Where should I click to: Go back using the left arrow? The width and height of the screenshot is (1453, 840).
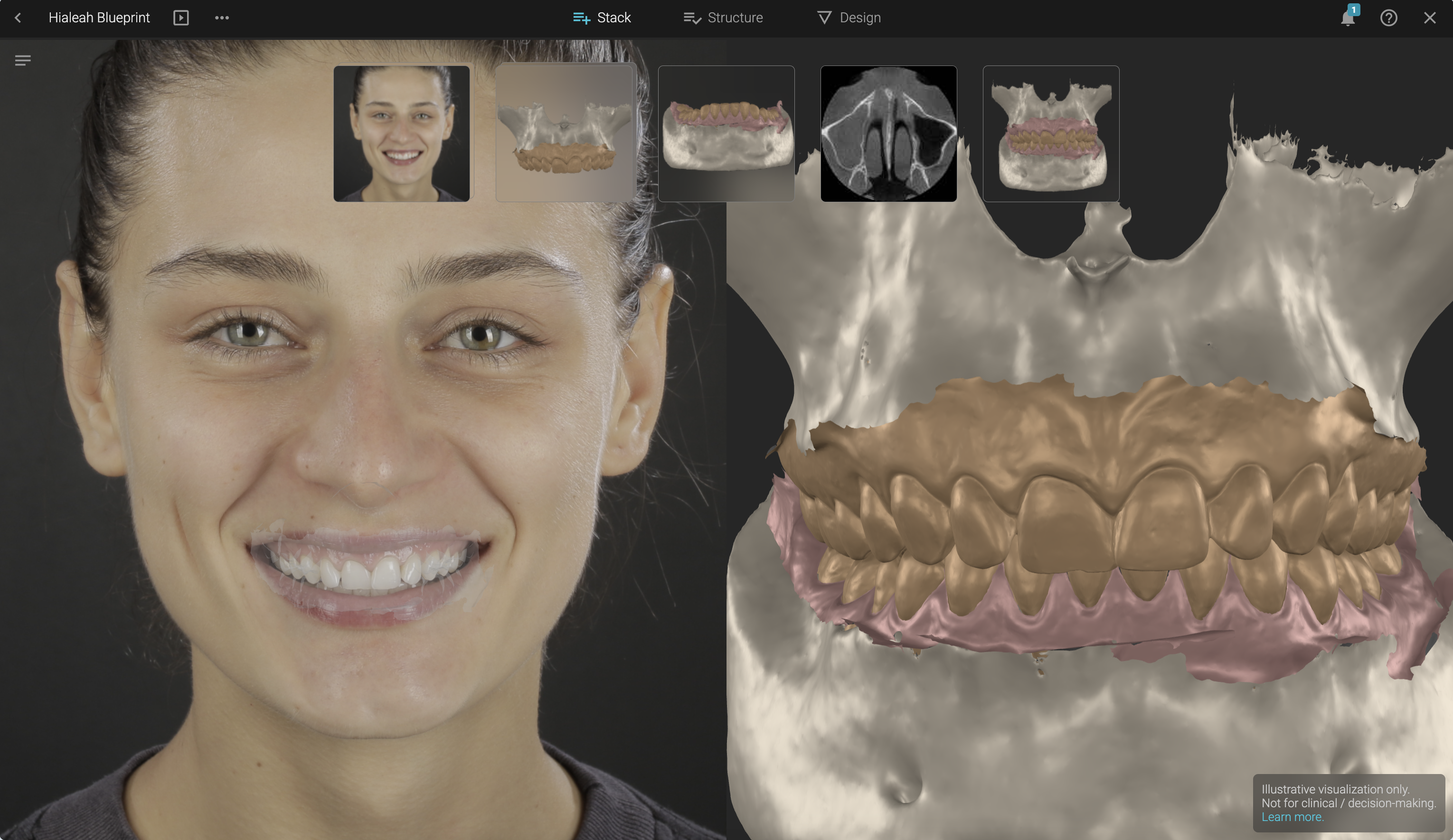[x=18, y=18]
